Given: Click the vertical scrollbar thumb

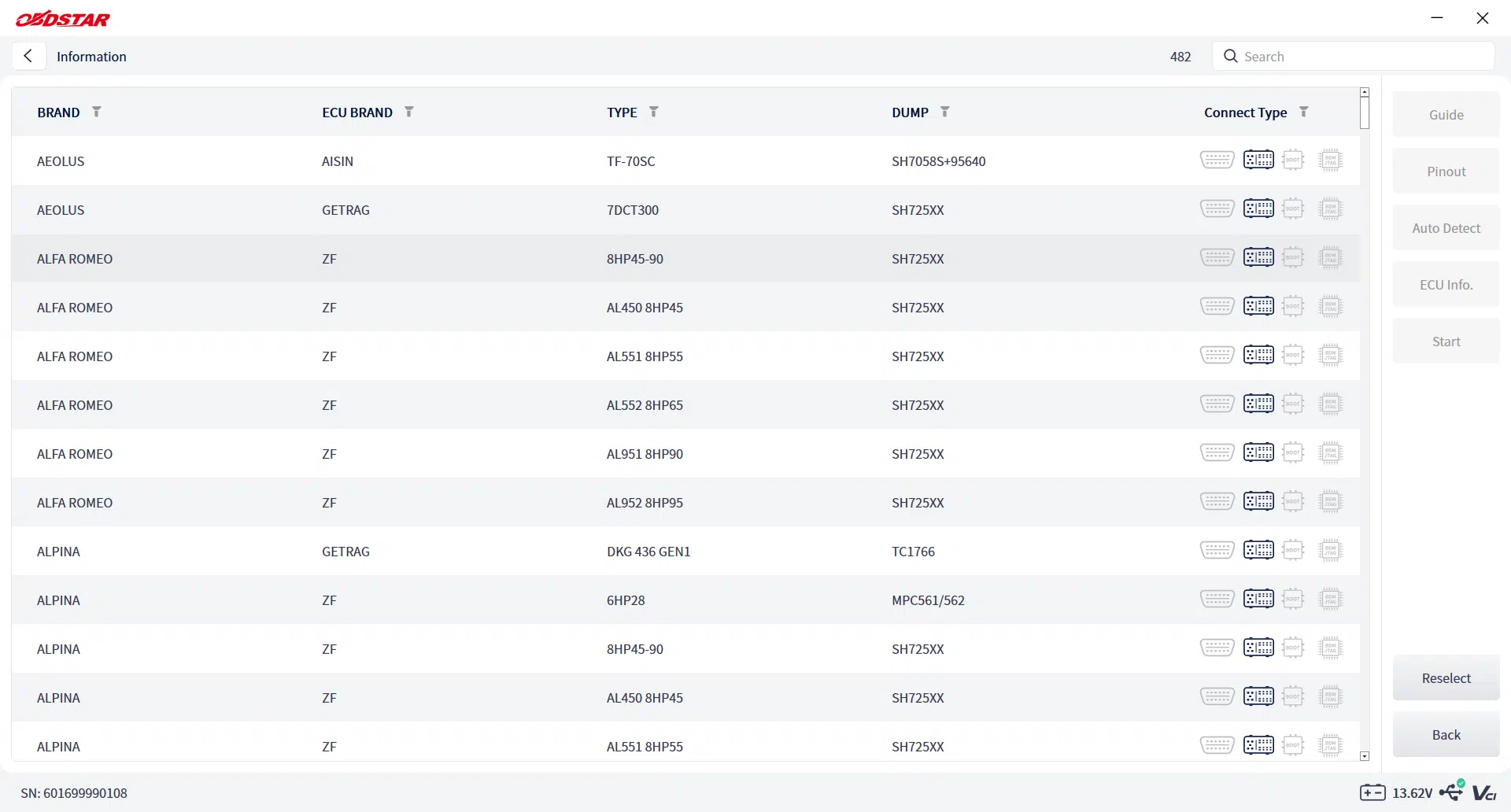Looking at the screenshot, I should [x=1365, y=113].
